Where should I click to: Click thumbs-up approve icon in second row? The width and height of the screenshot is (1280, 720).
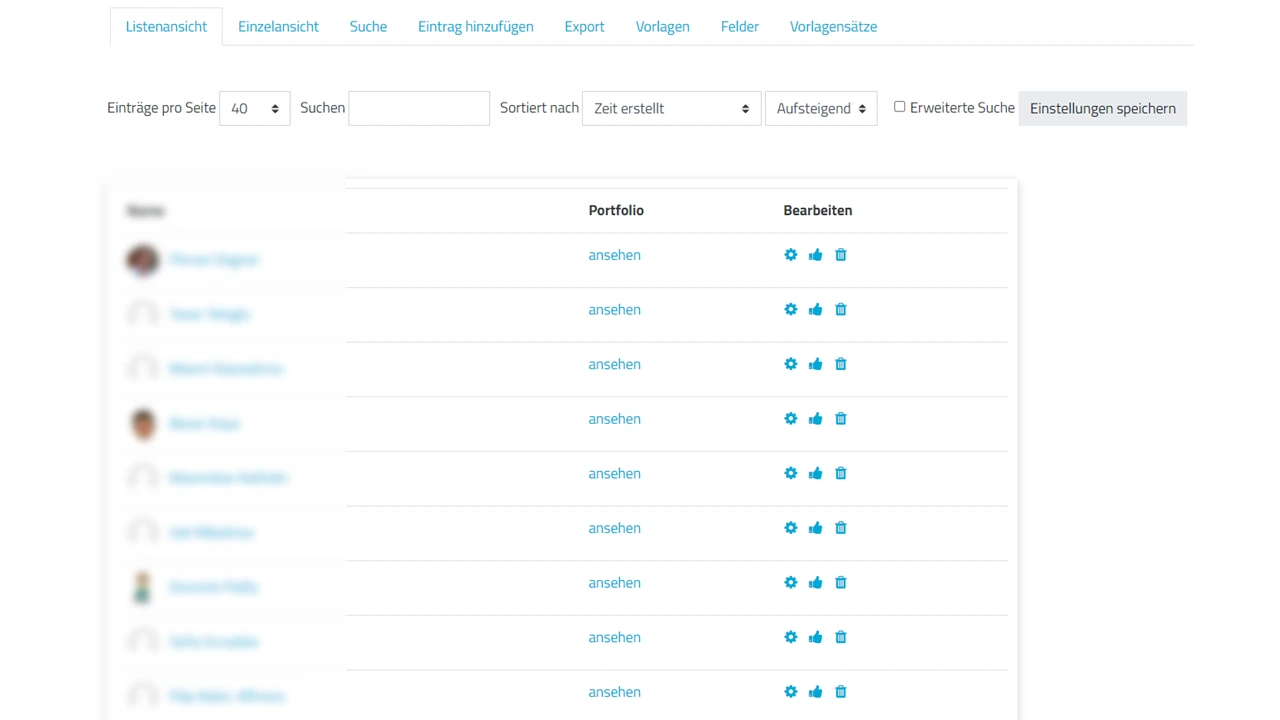815,310
